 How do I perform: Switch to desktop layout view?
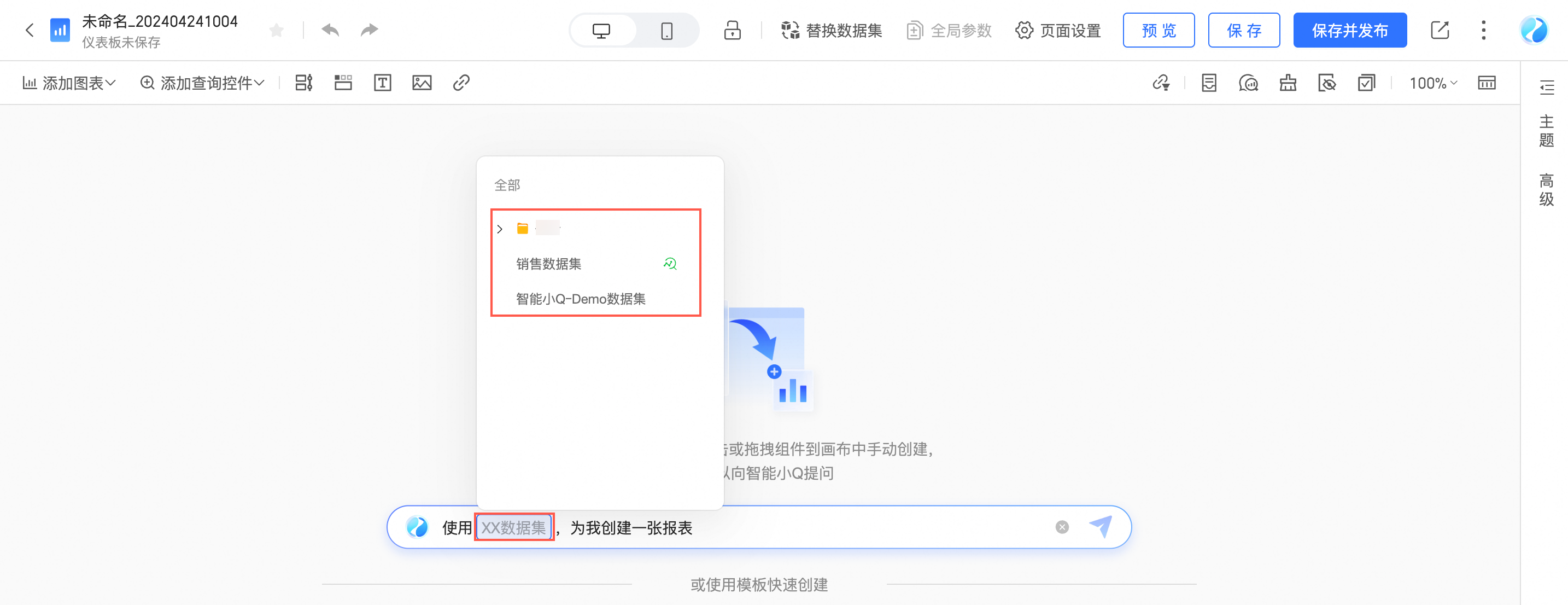point(601,31)
